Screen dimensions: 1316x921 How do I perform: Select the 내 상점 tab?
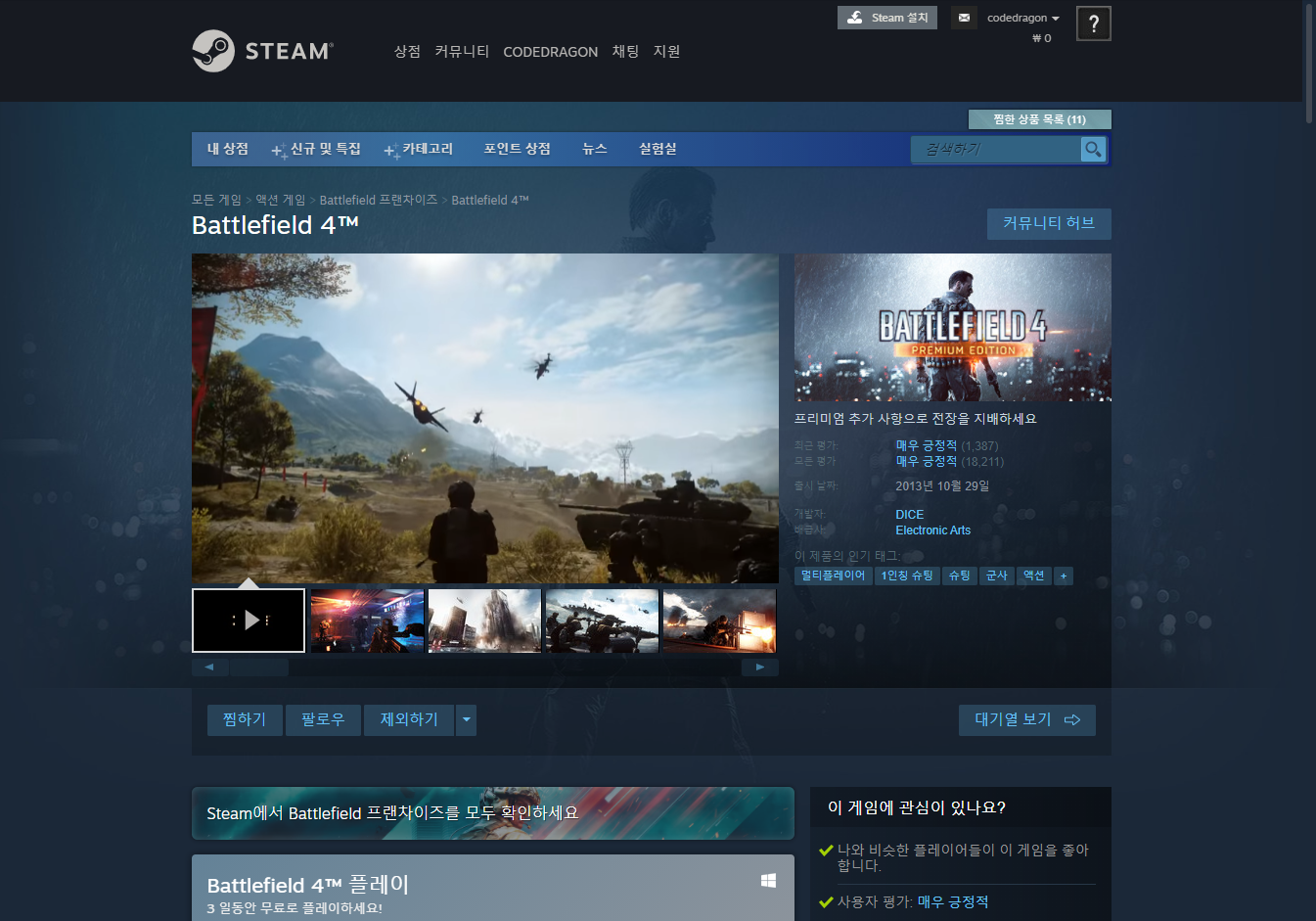228,149
